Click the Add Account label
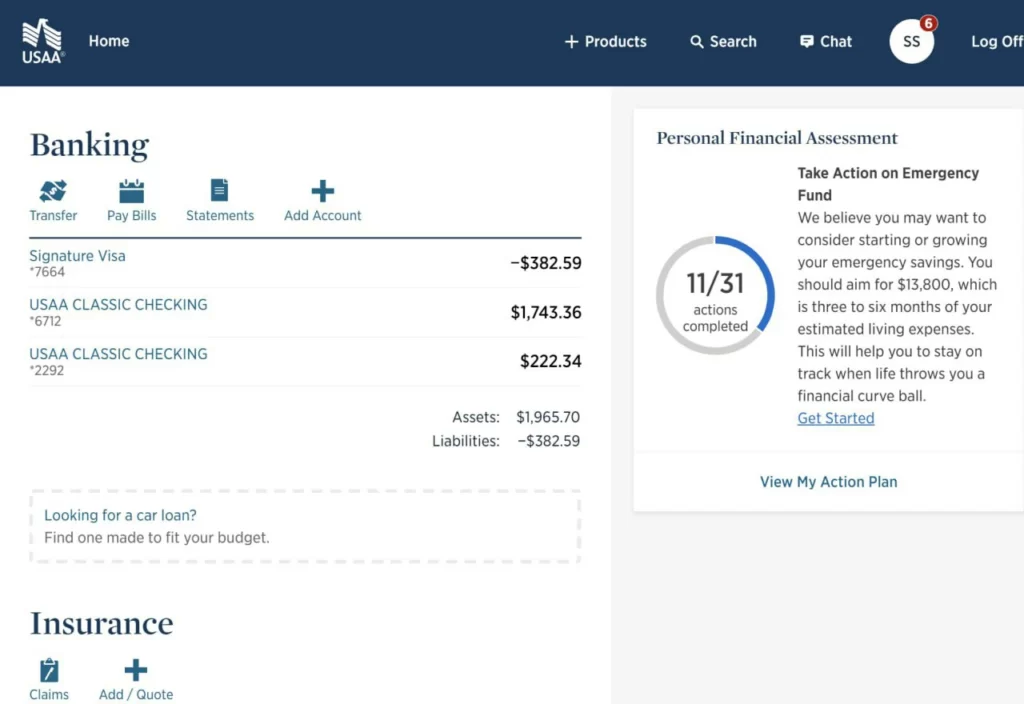 point(323,216)
